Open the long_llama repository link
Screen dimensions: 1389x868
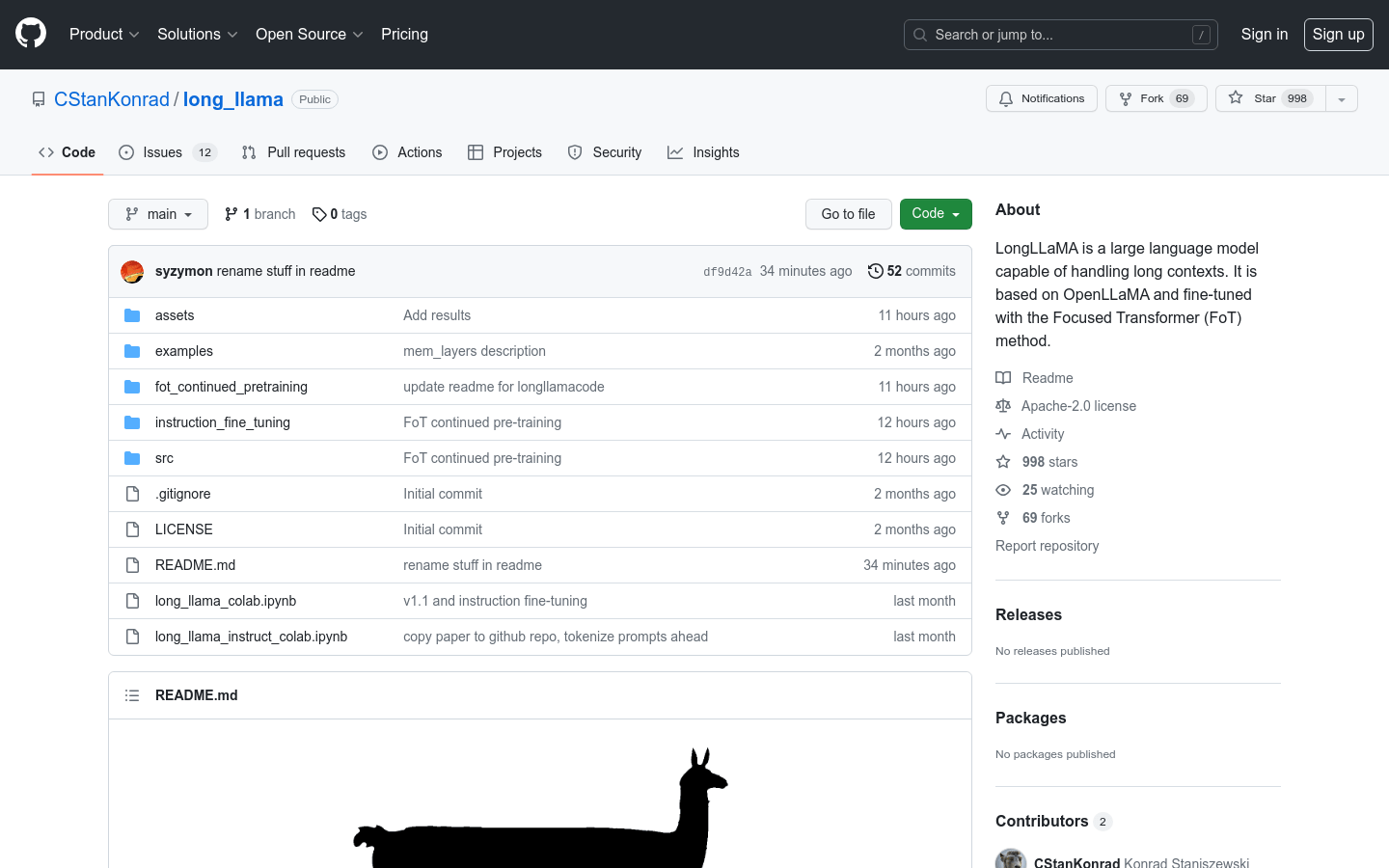tap(233, 99)
